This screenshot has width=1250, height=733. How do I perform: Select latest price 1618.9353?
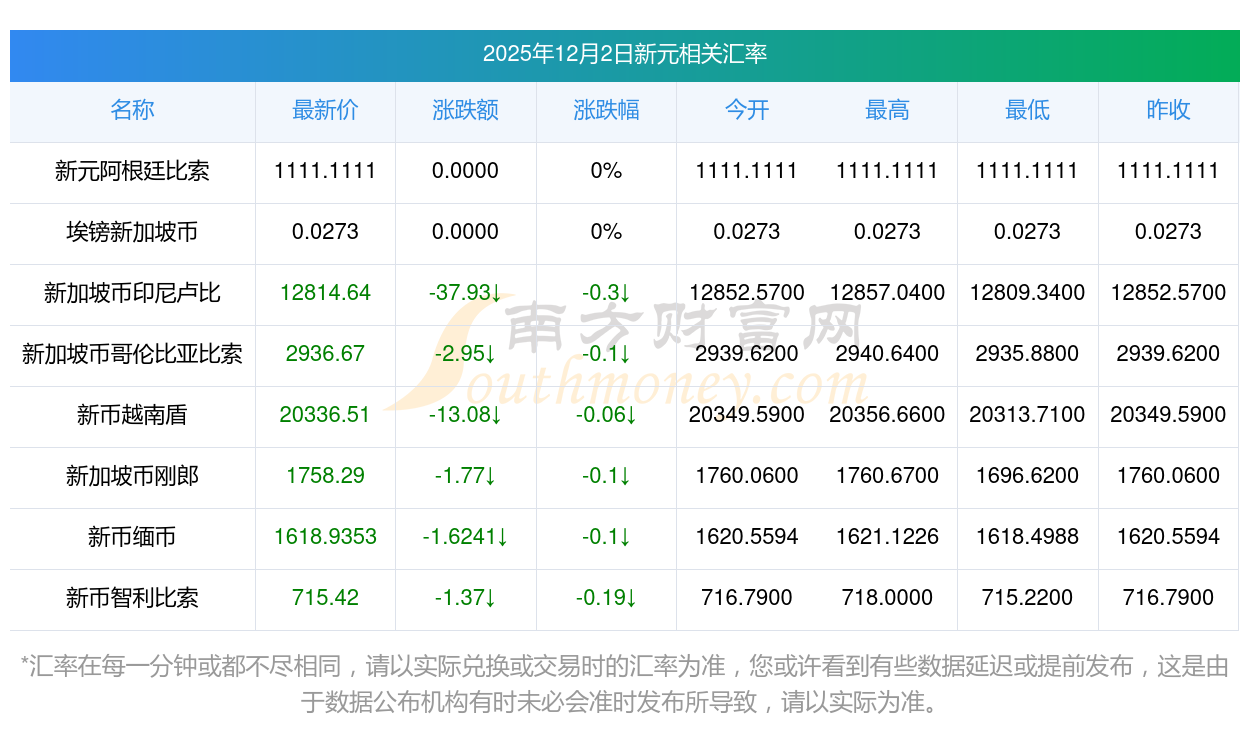coord(325,537)
